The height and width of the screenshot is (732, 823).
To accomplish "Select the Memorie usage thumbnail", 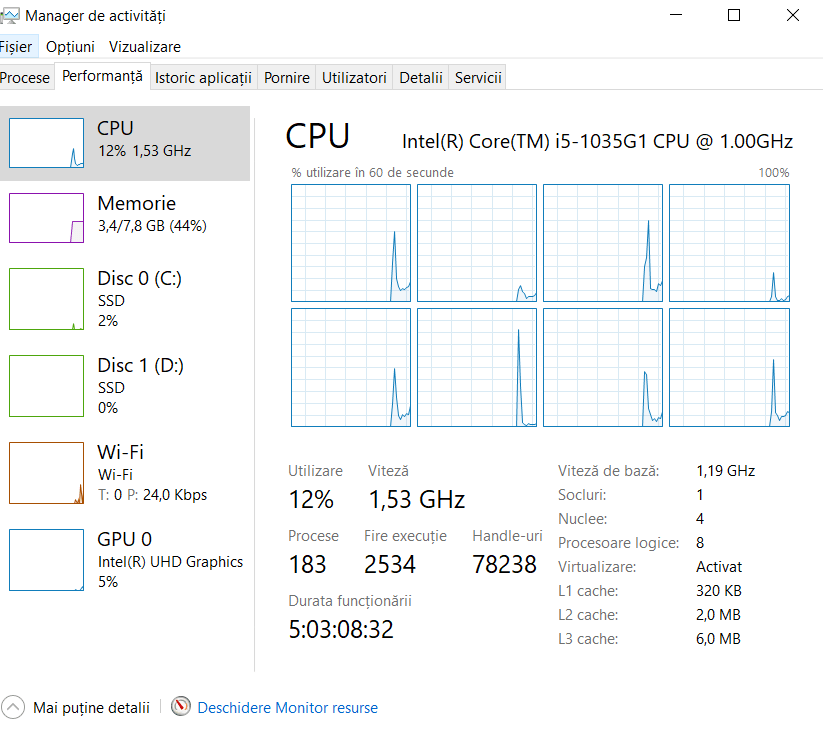I will (46, 218).
